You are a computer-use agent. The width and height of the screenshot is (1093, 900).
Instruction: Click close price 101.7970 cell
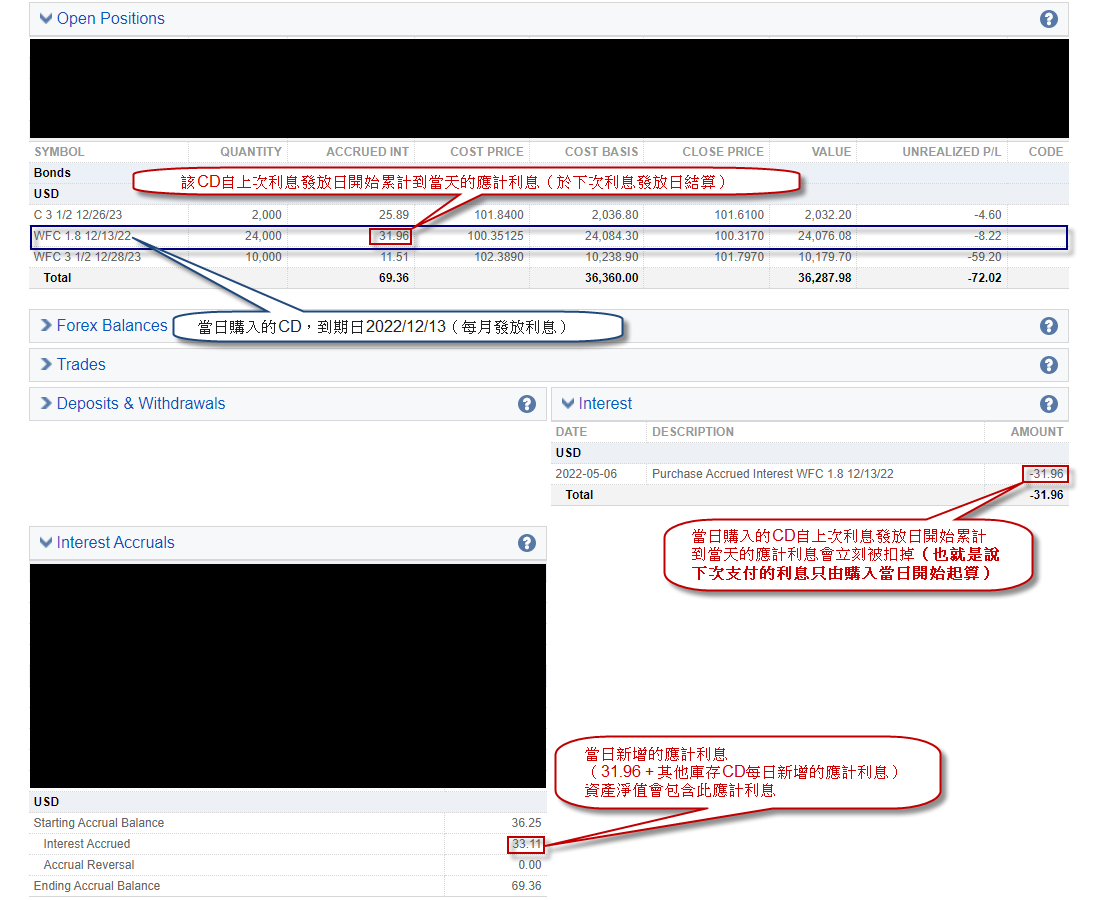coord(739,257)
